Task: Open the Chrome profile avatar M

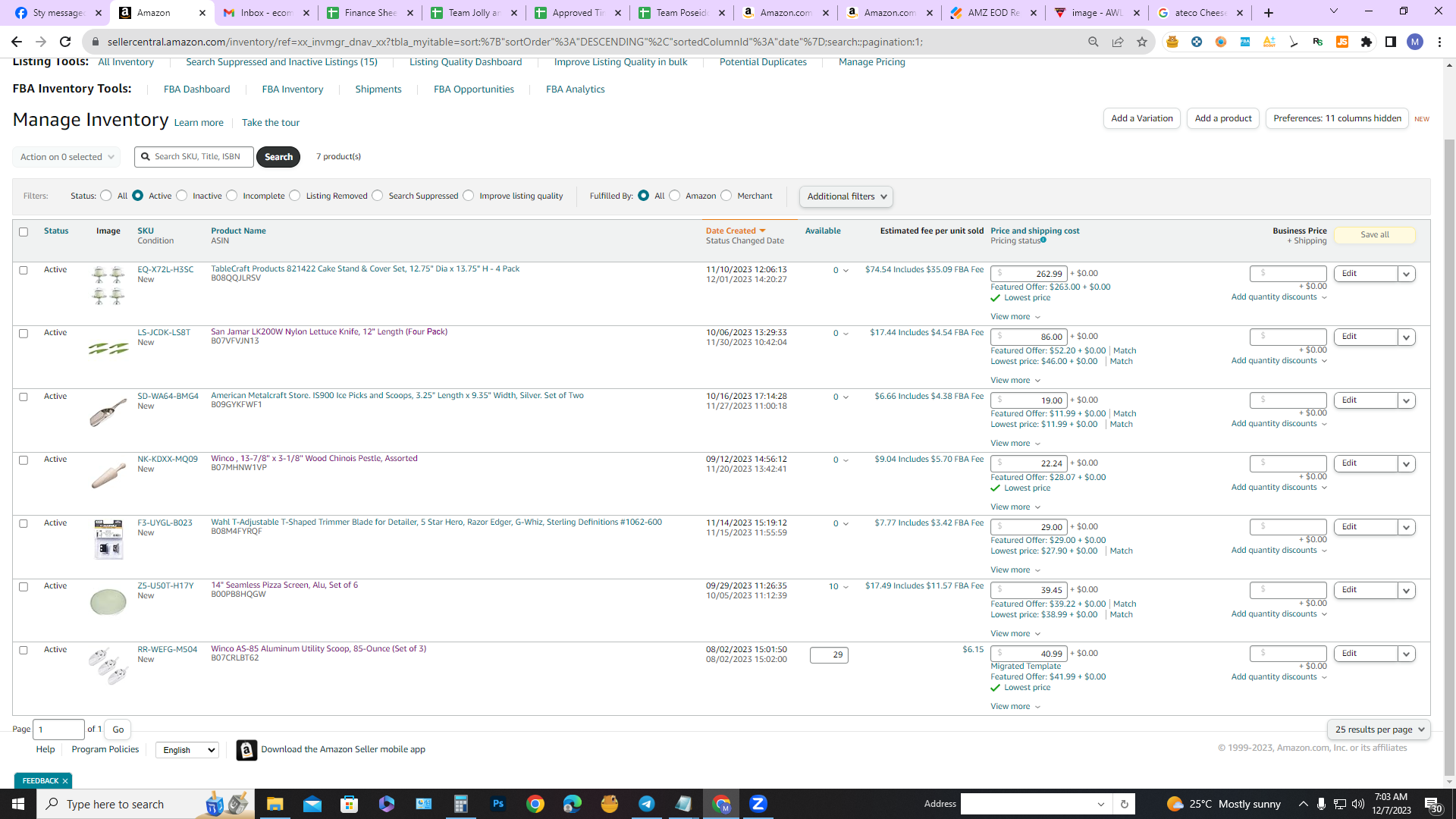Action: click(x=1415, y=42)
